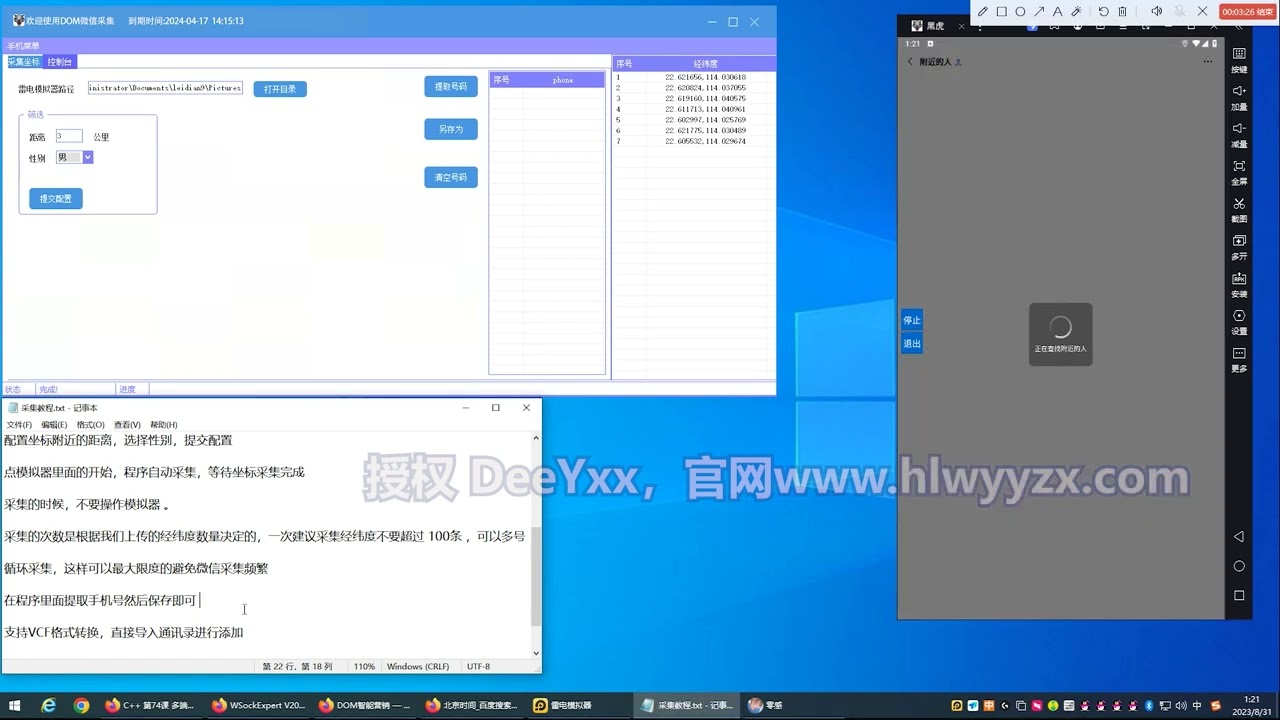The height and width of the screenshot is (720, 1280).
Task: Tap the Android recents square button
Action: pos(1239,595)
